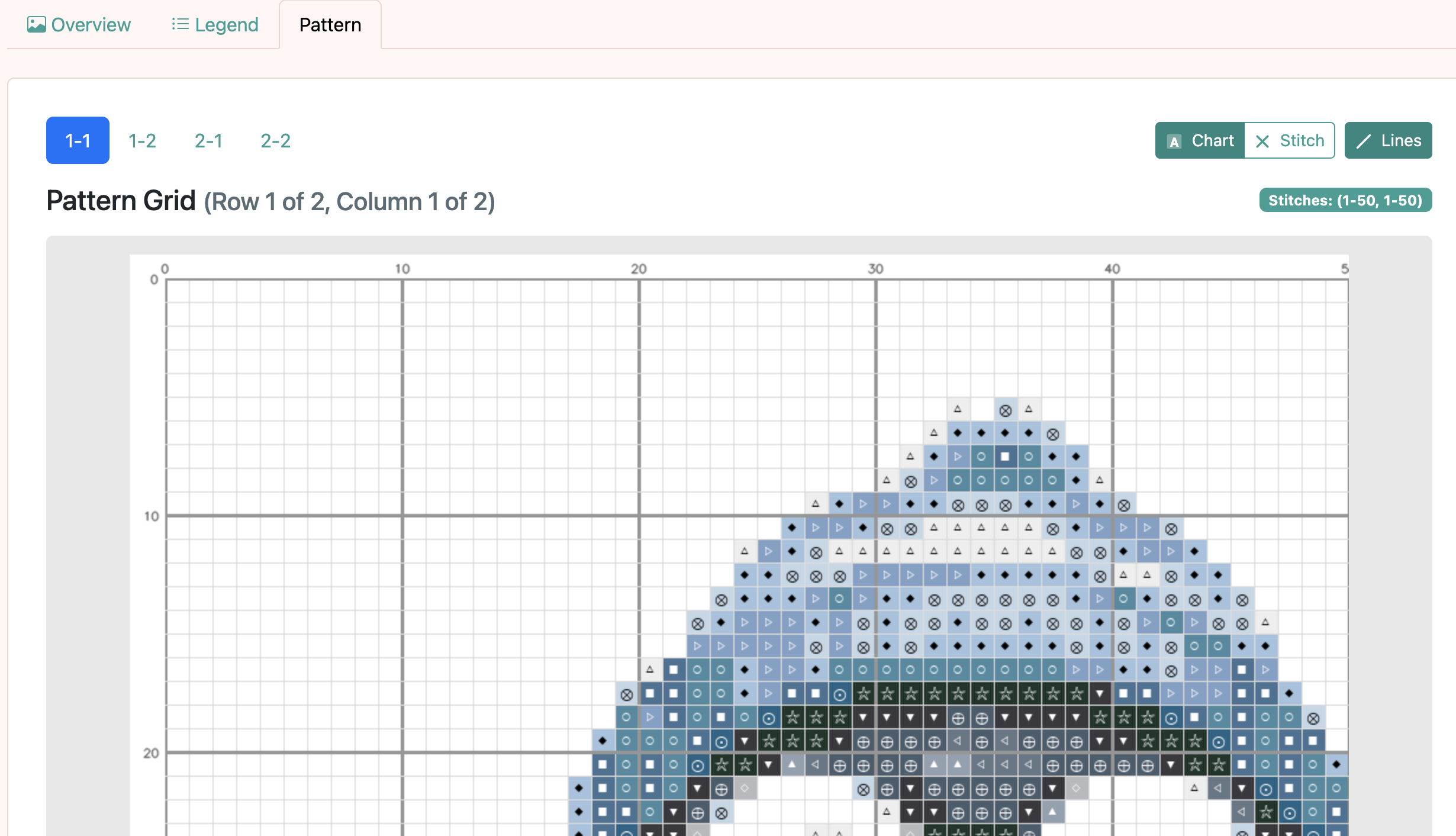Screen dimensions: 1456x836
Task: Click the A symbol inside Chart toggle
Action: [x=1175, y=141]
